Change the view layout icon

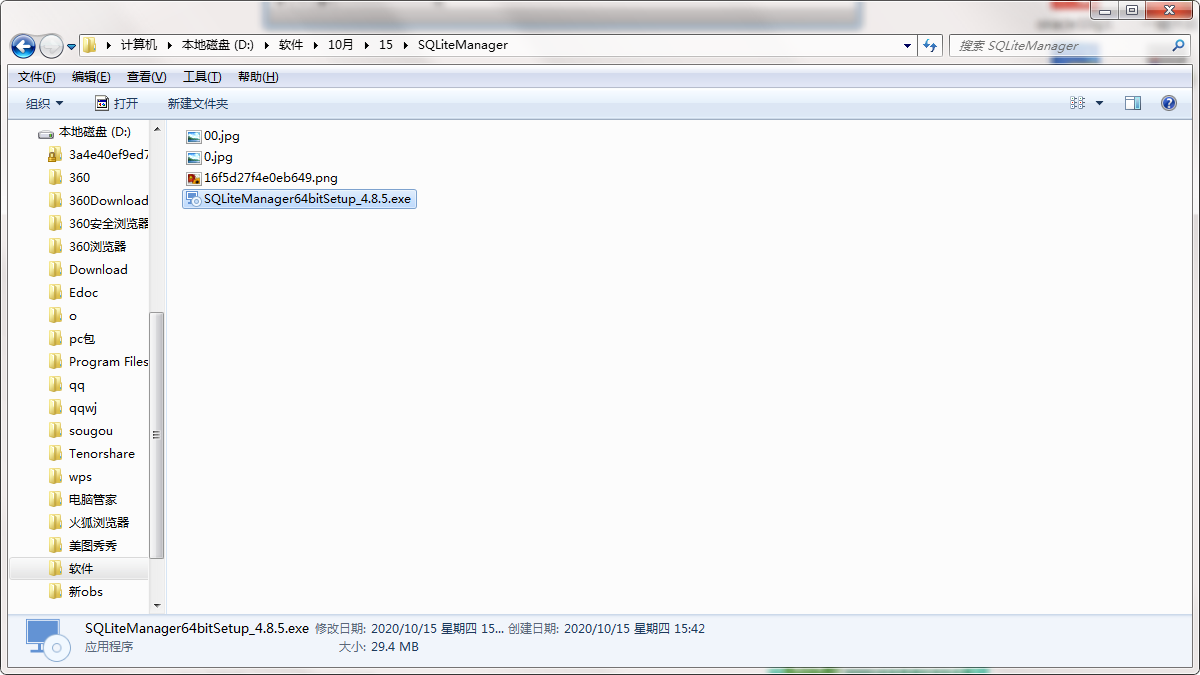click(1078, 103)
